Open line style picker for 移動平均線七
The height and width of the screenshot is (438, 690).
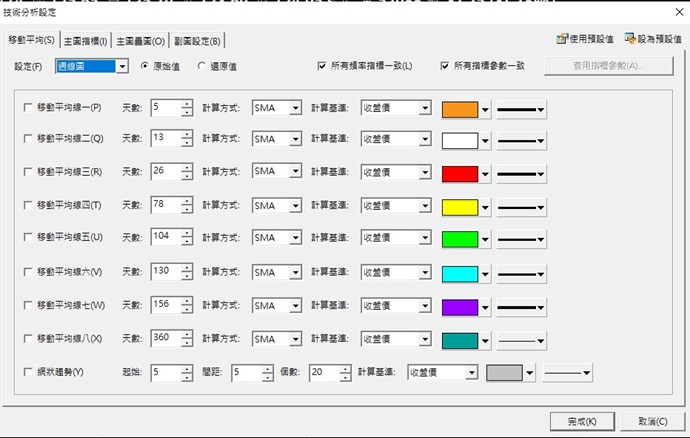pos(528,305)
